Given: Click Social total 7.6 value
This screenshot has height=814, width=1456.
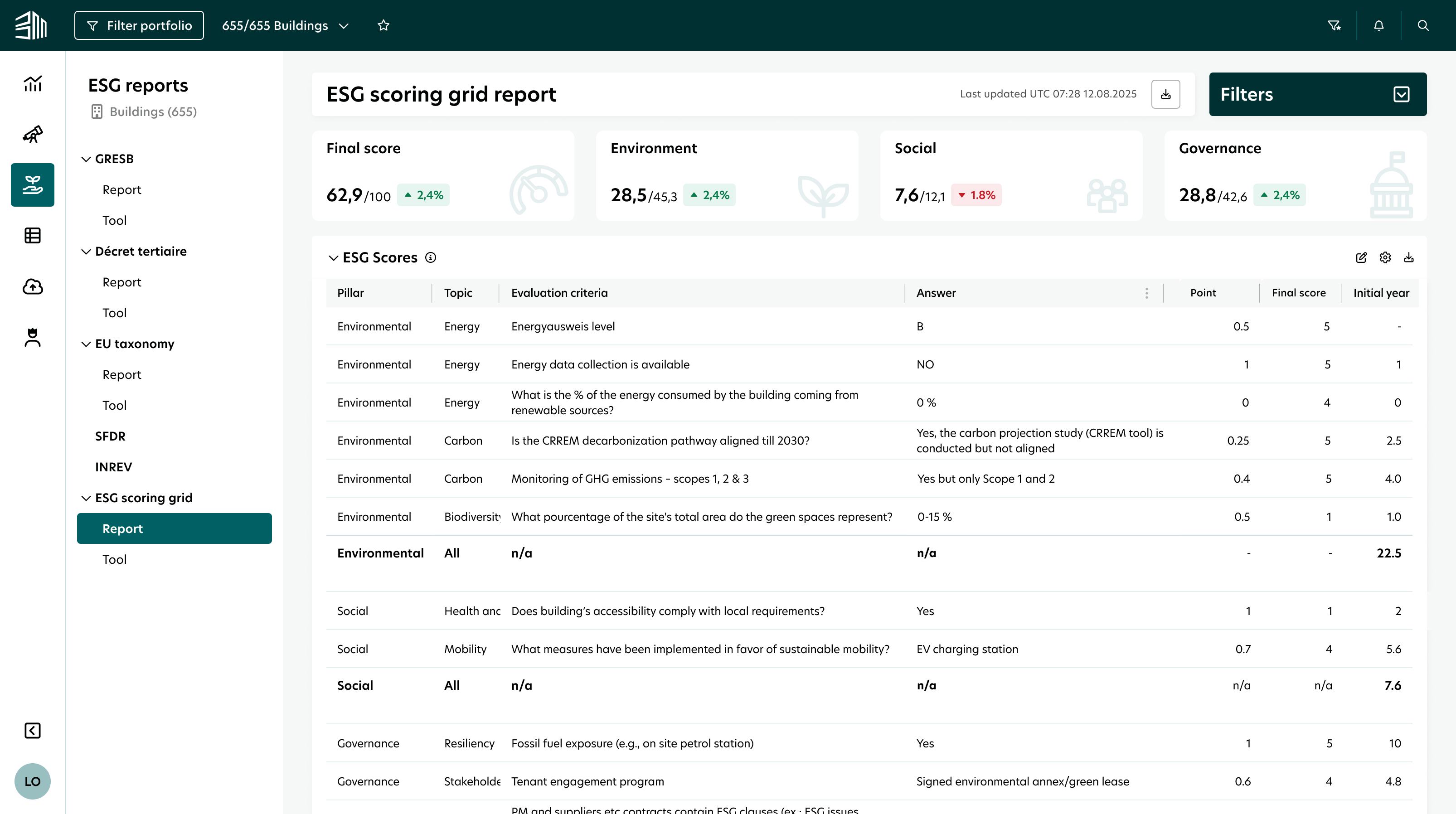Looking at the screenshot, I should (1393, 685).
